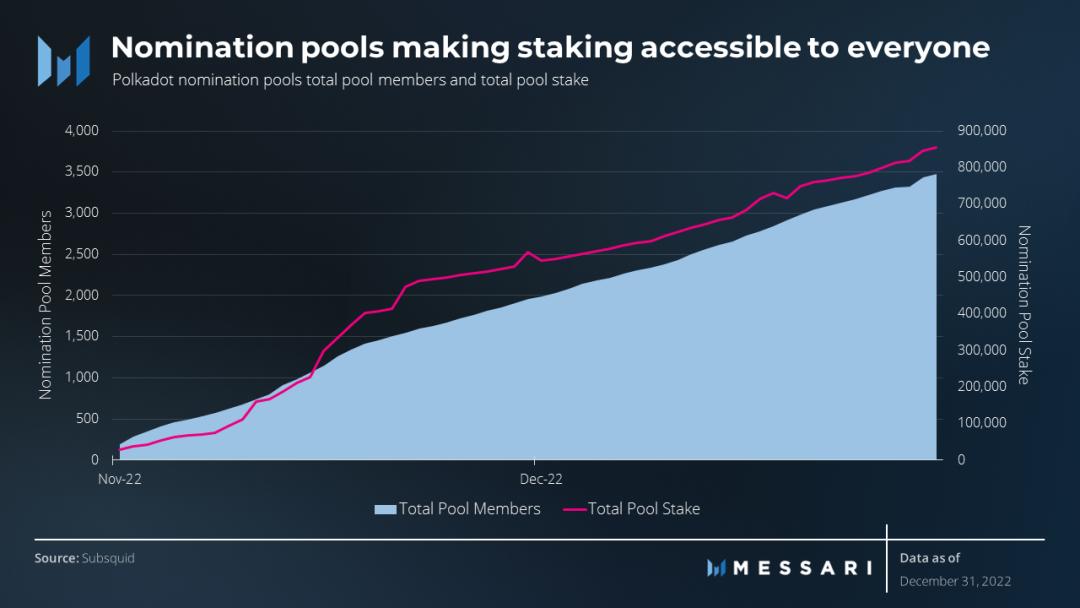Click the Nov-22 x-axis label

120,479
